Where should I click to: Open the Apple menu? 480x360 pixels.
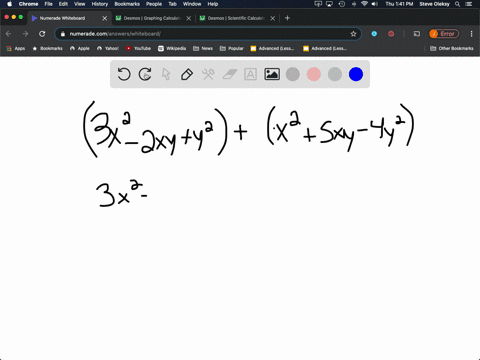click(9, 4)
